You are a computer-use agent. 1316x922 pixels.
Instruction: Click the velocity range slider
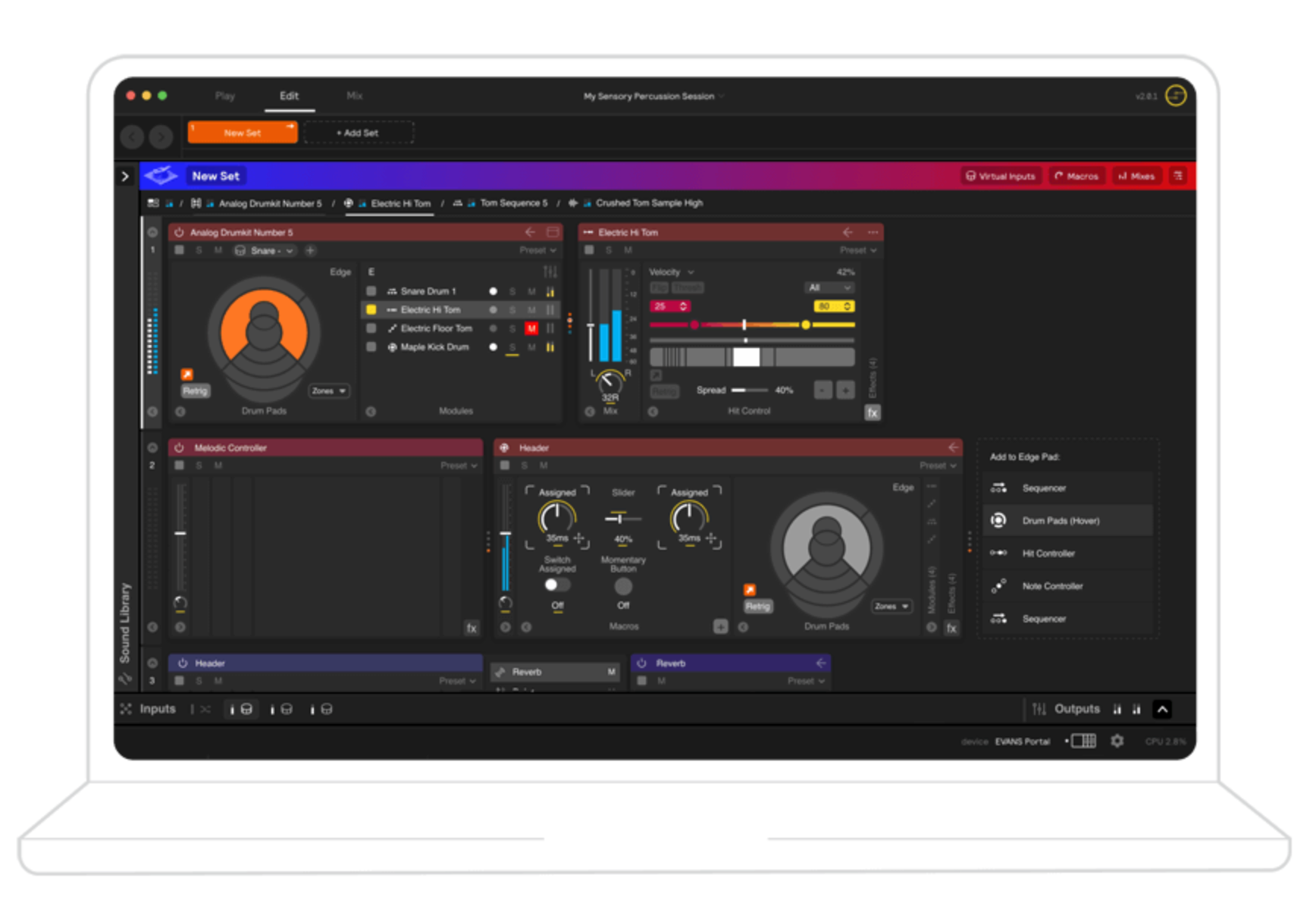click(x=752, y=325)
